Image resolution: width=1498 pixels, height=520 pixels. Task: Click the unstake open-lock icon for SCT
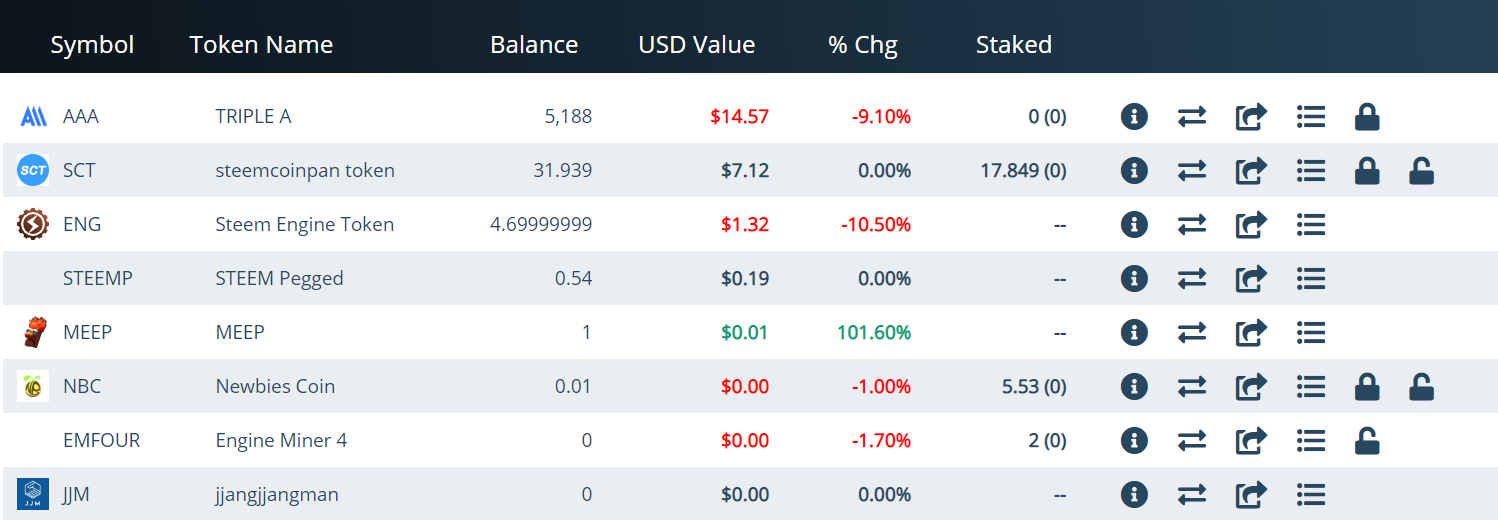[x=1421, y=171]
